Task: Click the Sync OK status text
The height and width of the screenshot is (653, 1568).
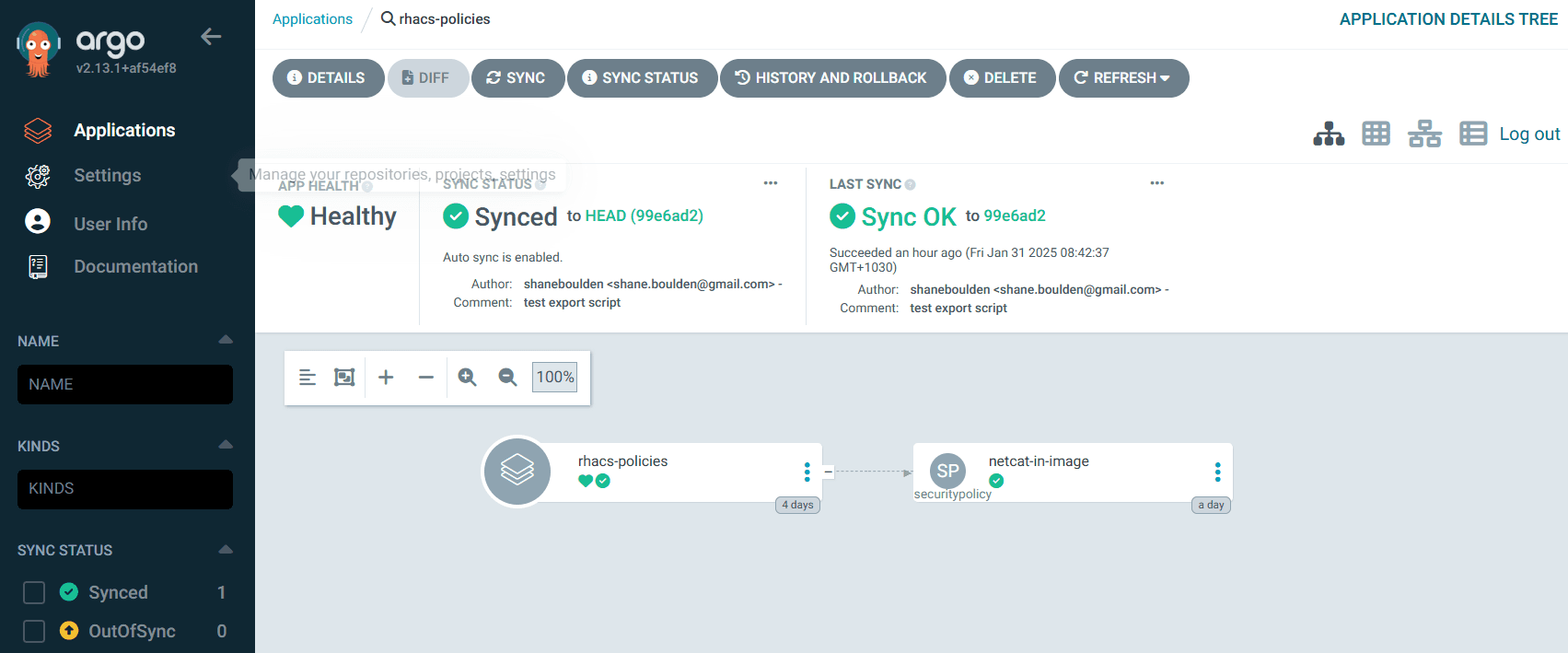Action: pos(909,216)
